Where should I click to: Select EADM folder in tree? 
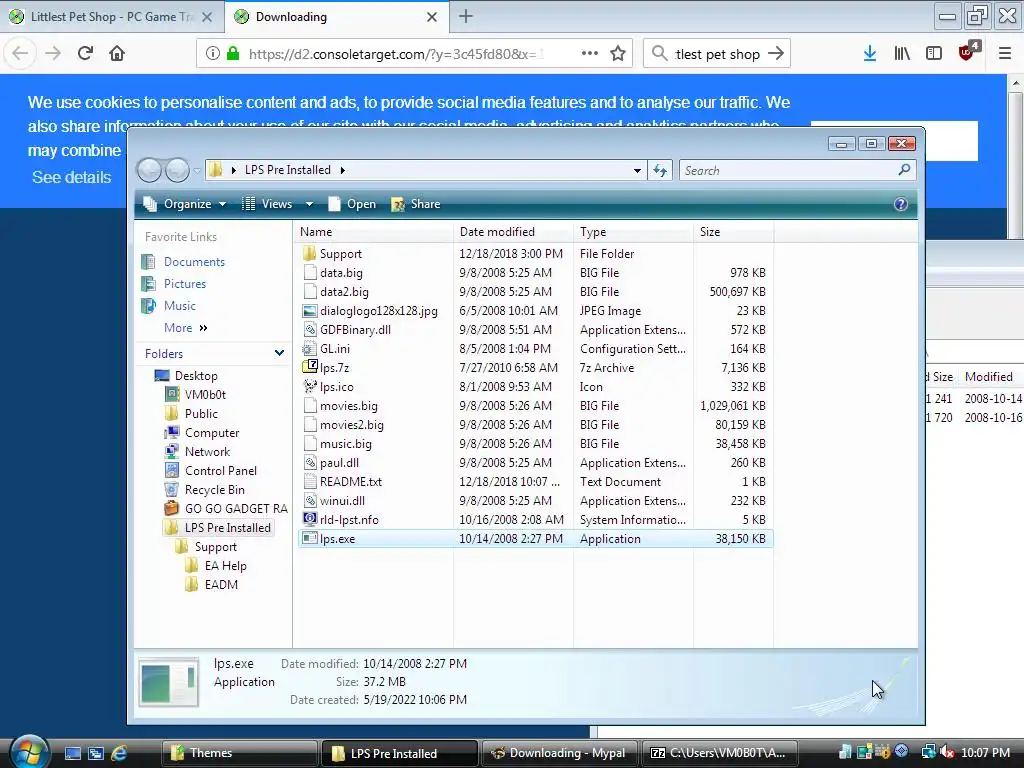coord(221,585)
